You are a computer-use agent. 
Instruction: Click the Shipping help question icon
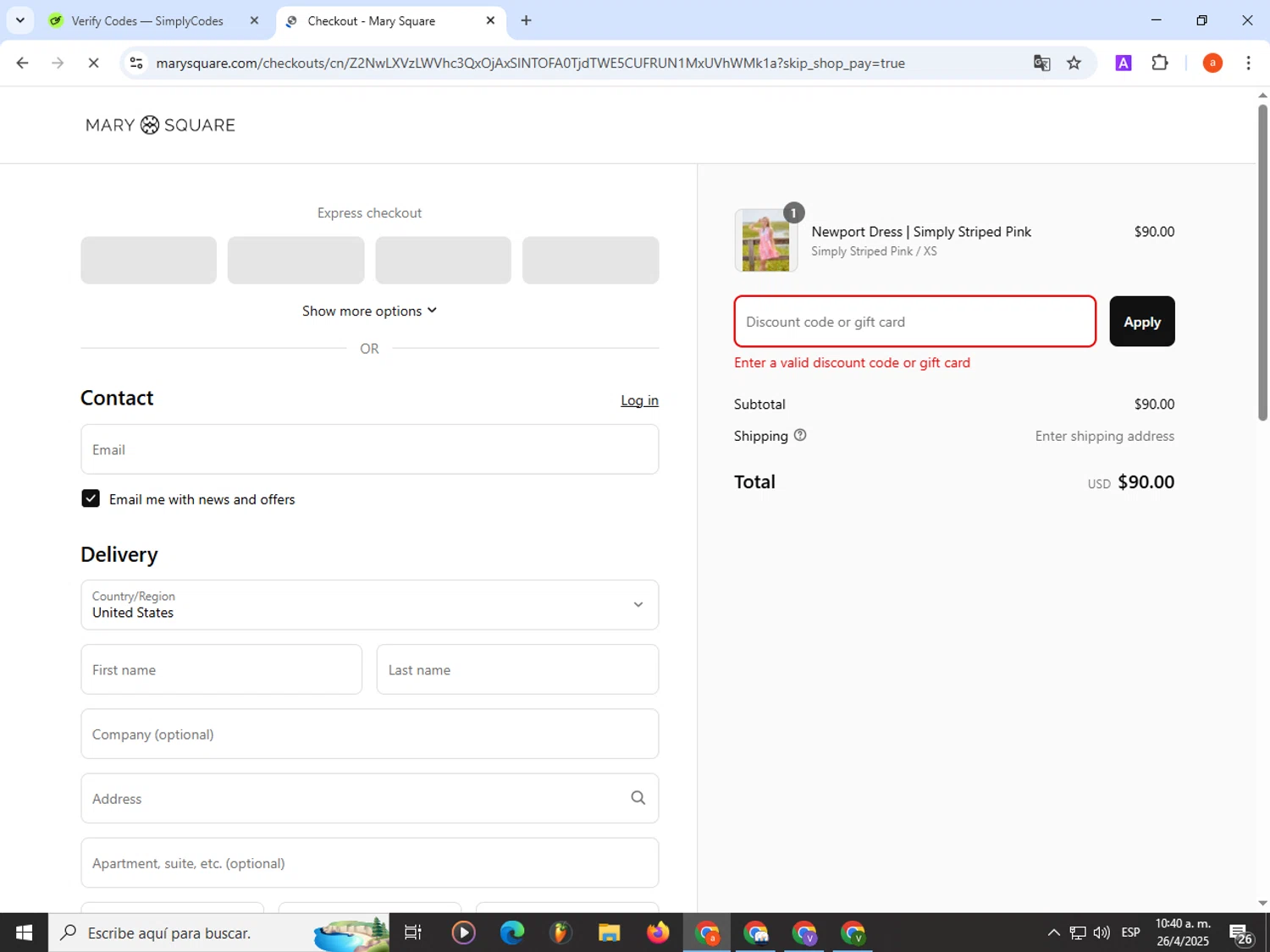click(800, 435)
